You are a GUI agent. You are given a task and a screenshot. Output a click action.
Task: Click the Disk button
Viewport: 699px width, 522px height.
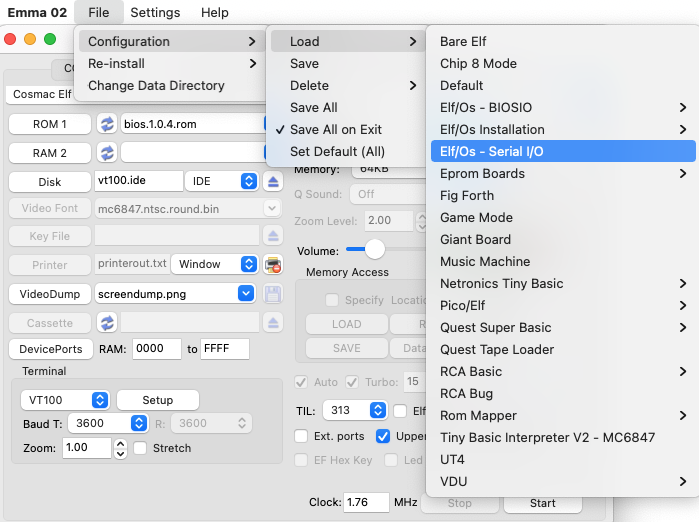pos(50,182)
